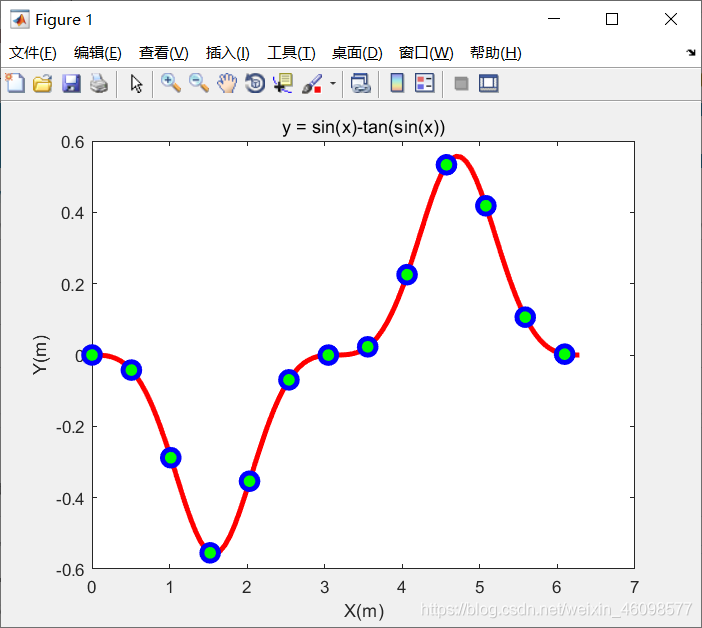Activate the Zoom In magnifier tool
This screenshot has height=628, width=702.
[171, 83]
